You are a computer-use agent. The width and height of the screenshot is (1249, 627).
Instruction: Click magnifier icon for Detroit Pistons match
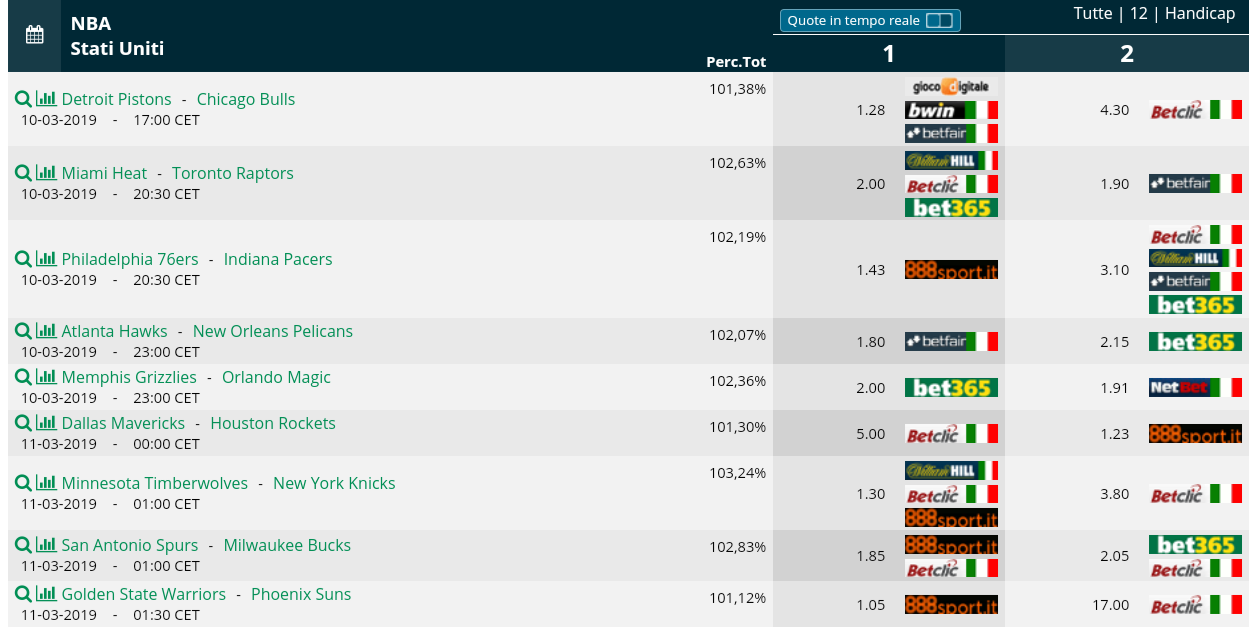point(23,99)
